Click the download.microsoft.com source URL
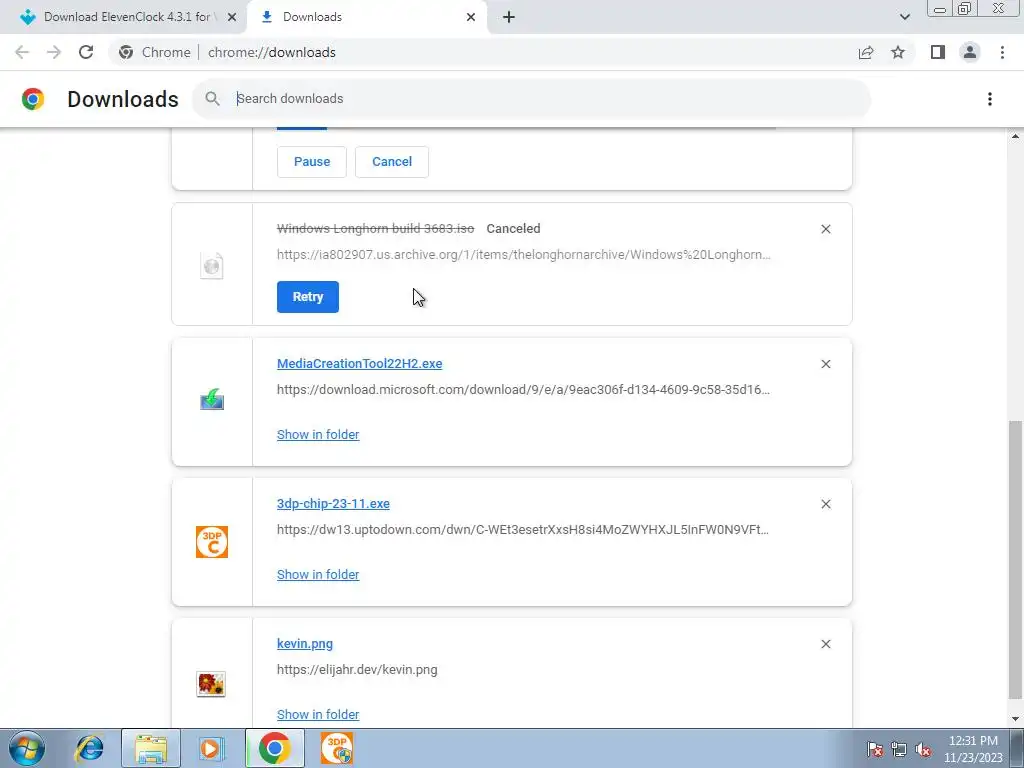Screen dimensions: 1024x768 pyautogui.click(x=523, y=390)
